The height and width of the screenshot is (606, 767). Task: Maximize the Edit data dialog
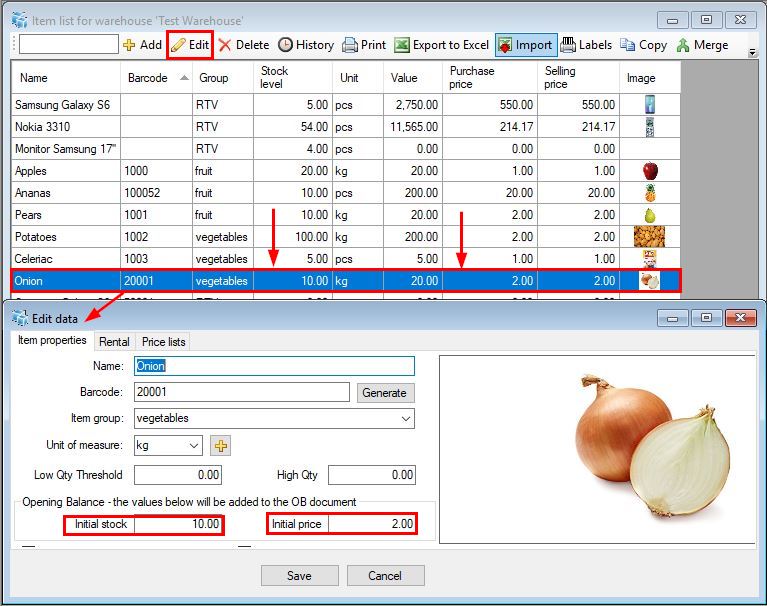tap(706, 318)
